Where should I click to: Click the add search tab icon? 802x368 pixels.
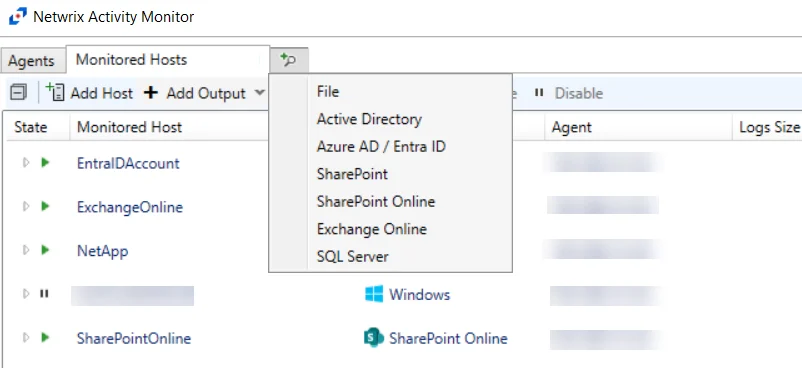click(x=288, y=60)
